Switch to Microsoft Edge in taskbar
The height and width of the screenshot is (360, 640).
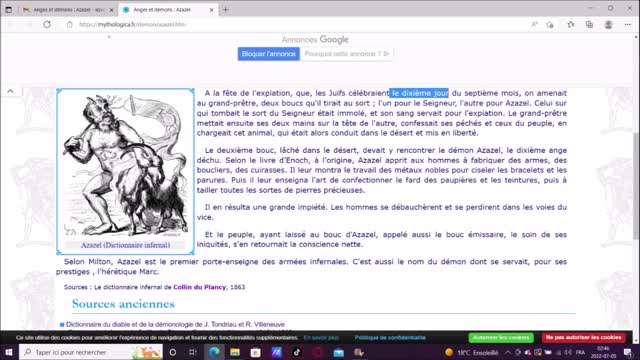click(x=214, y=352)
